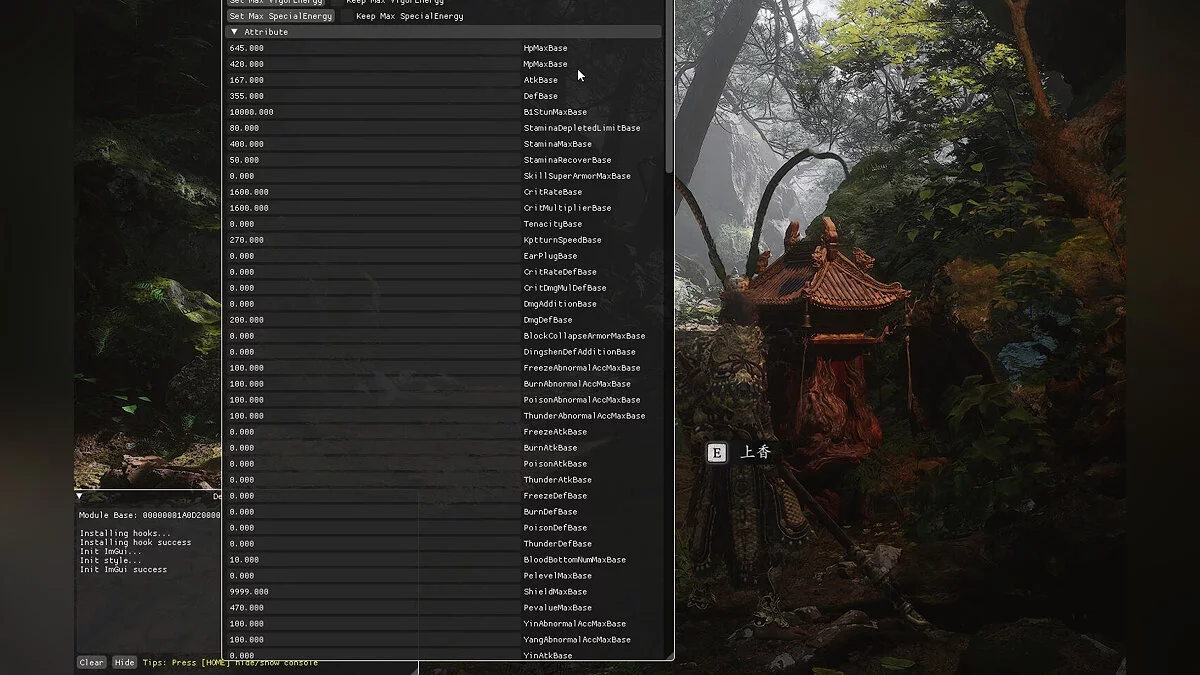This screenshot has height=675, width=1200.
Task: Click the FreezeAbnormalAccMaxBase value field
Action: [x=372, y=368]
